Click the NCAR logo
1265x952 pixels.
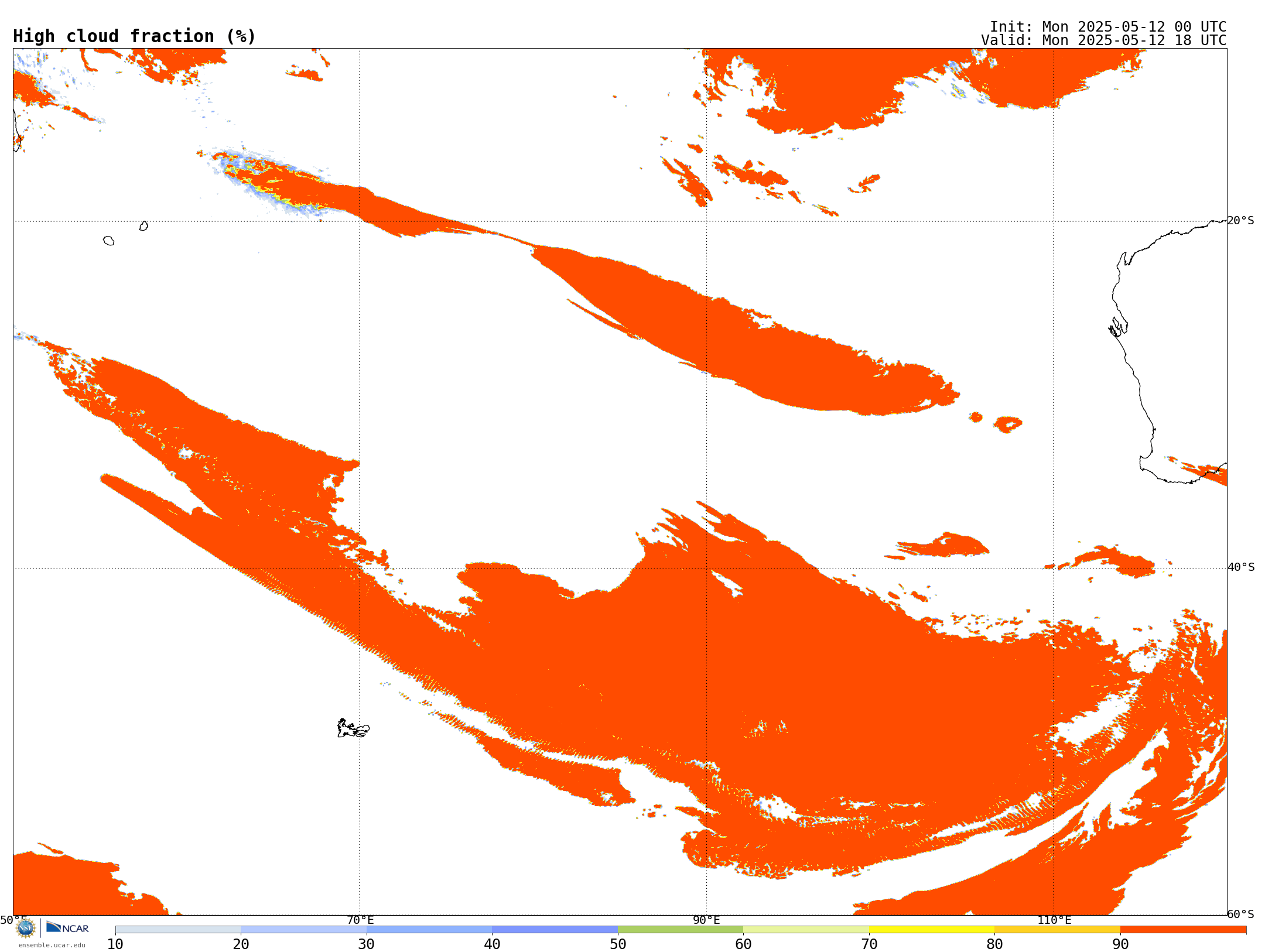tap(67, 927)
